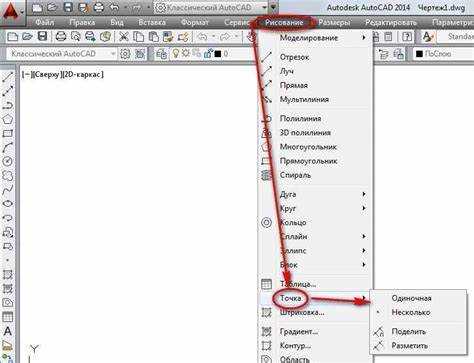Click the [2D-каркас] visual style label
Screen dimensions: 474x363
[83, 75]
